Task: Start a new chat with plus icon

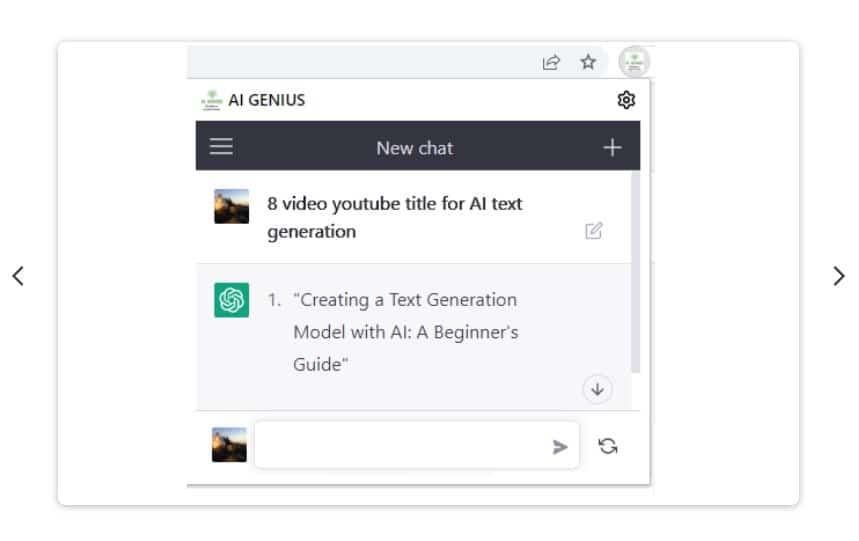Action: coord(612,148)
